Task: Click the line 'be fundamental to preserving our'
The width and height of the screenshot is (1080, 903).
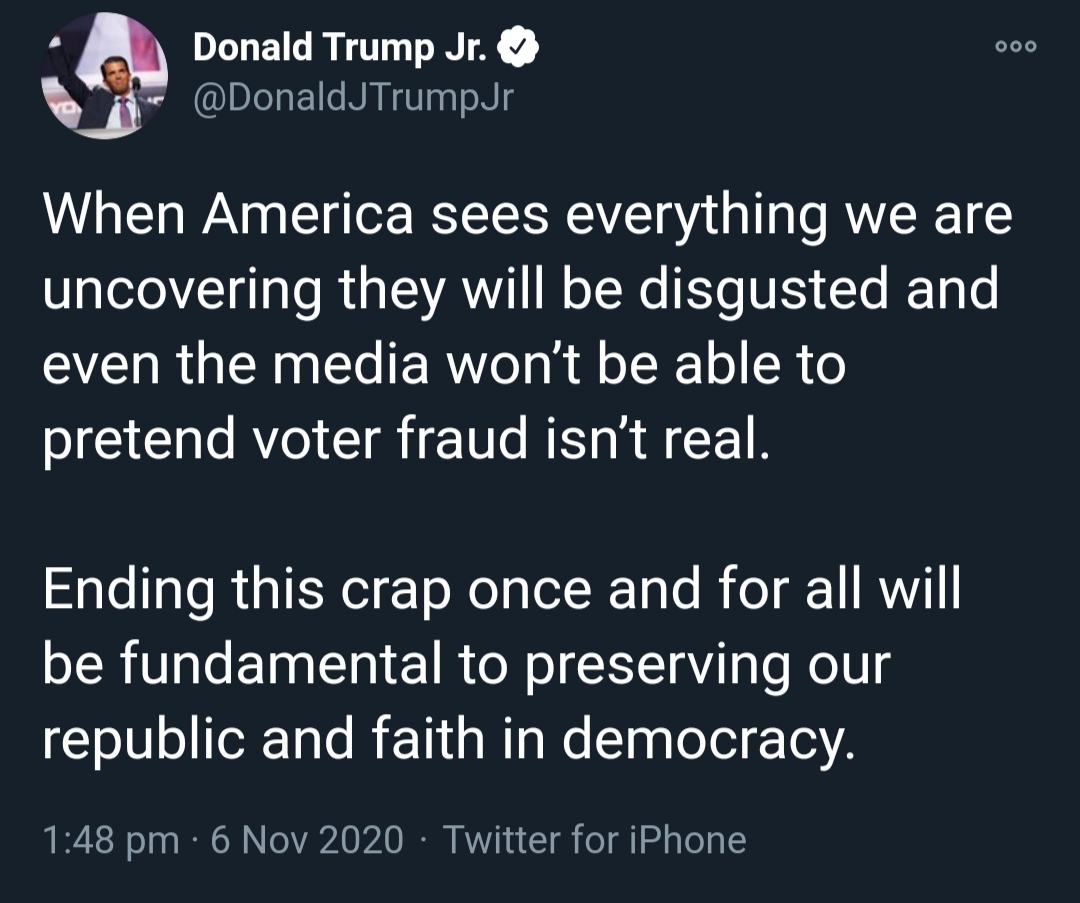Action: coord(466,663)
